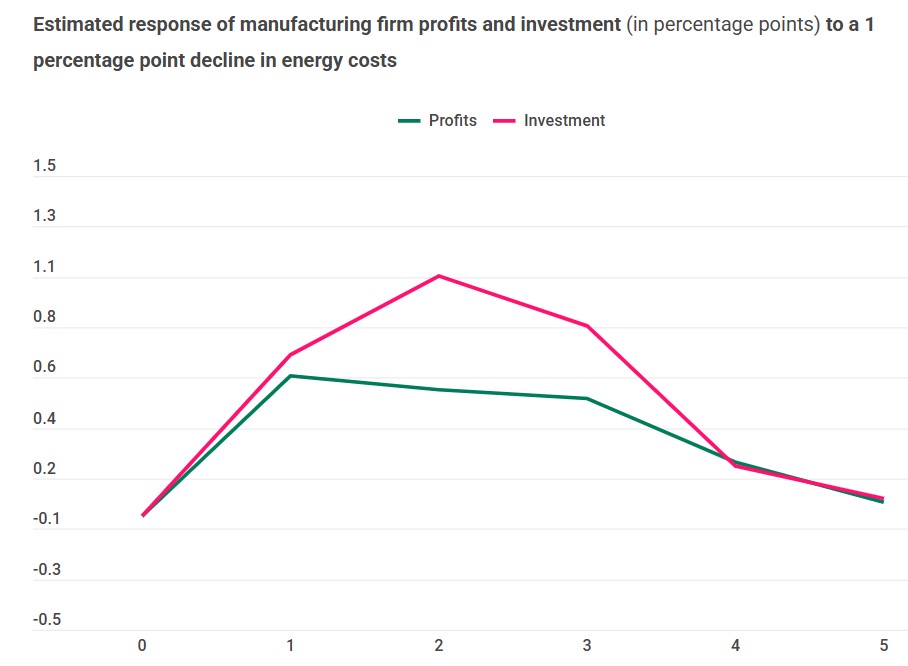
Task: Click the Profits line point at period 3
Action: click(x=587, y=398)
